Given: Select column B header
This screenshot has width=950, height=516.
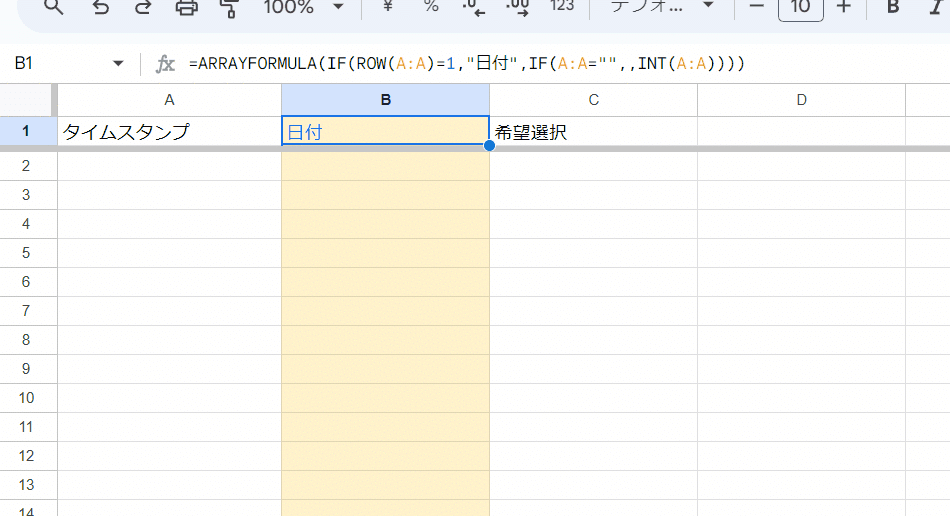Looking at the screenshot, I should click(385, 100).
